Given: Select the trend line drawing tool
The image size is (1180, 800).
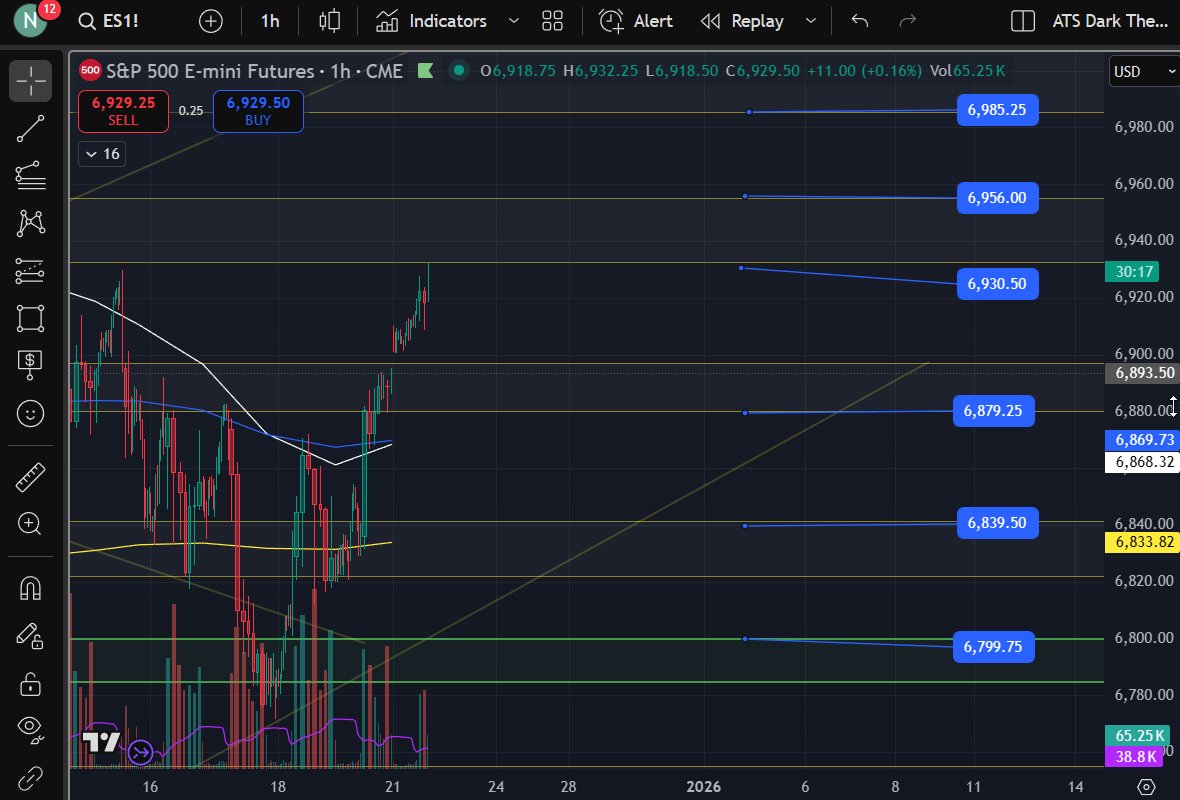Looking at the screenshot, I should click(x=30, y=129).
